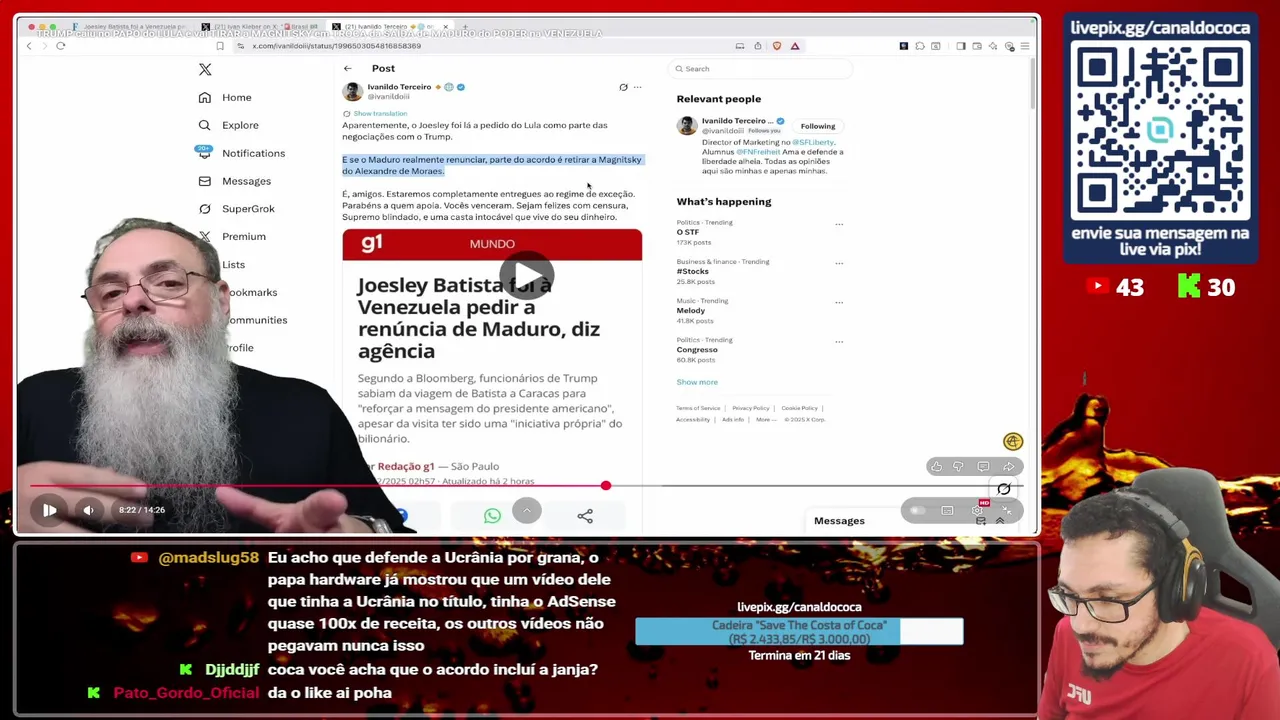Share the video with the arrow icon
Screen dimensions: 1280x720
(1008, 467)
